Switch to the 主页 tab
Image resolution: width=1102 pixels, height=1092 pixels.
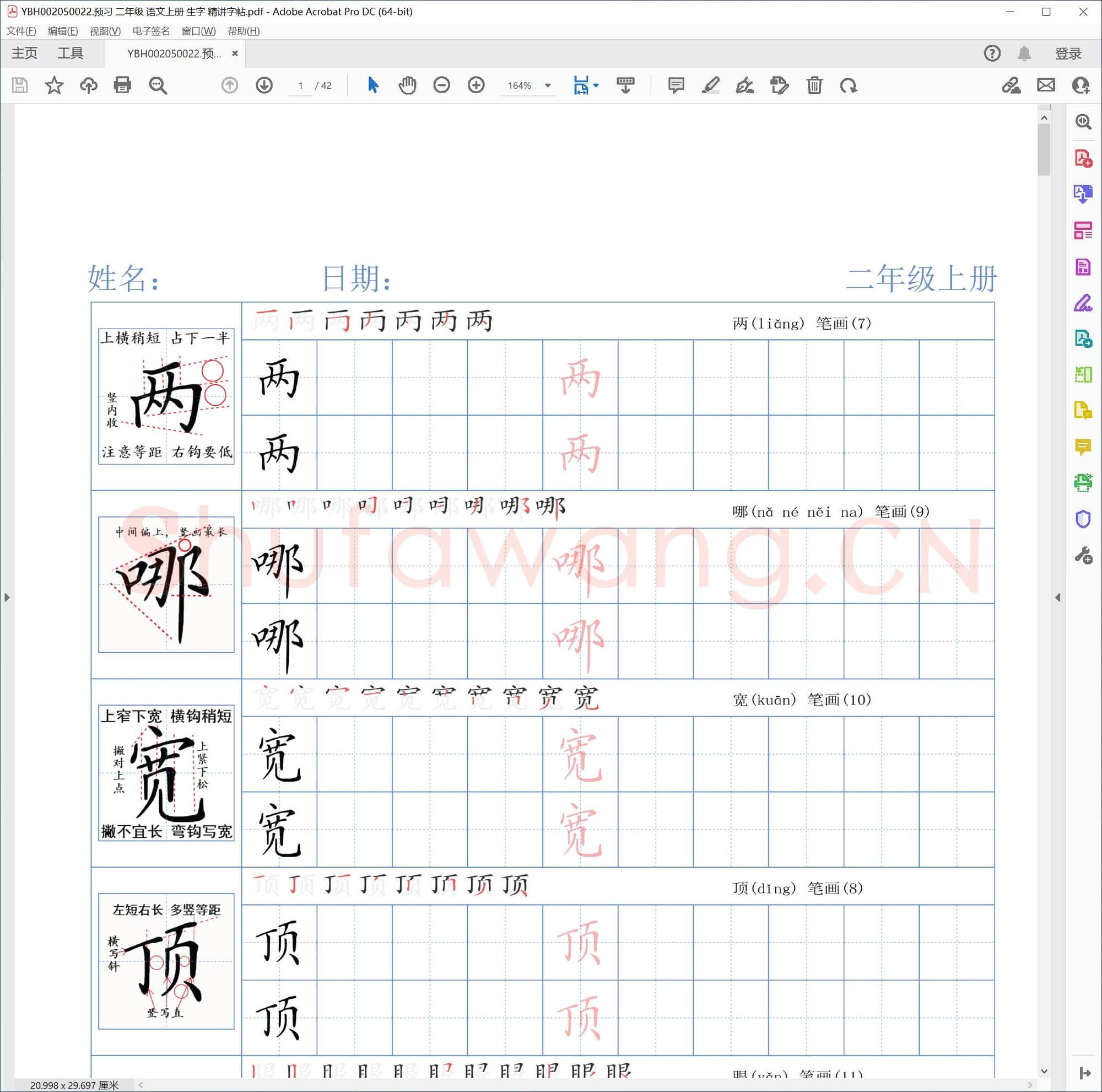24,52
